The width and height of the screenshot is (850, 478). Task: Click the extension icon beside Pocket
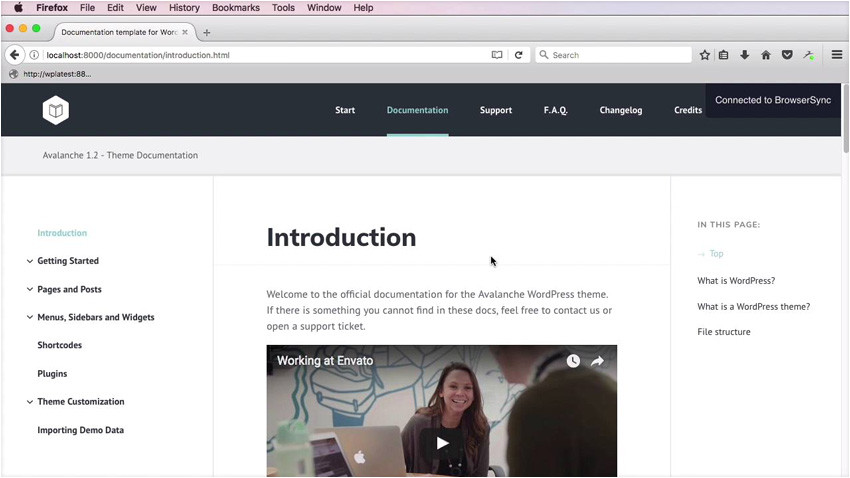809,55
